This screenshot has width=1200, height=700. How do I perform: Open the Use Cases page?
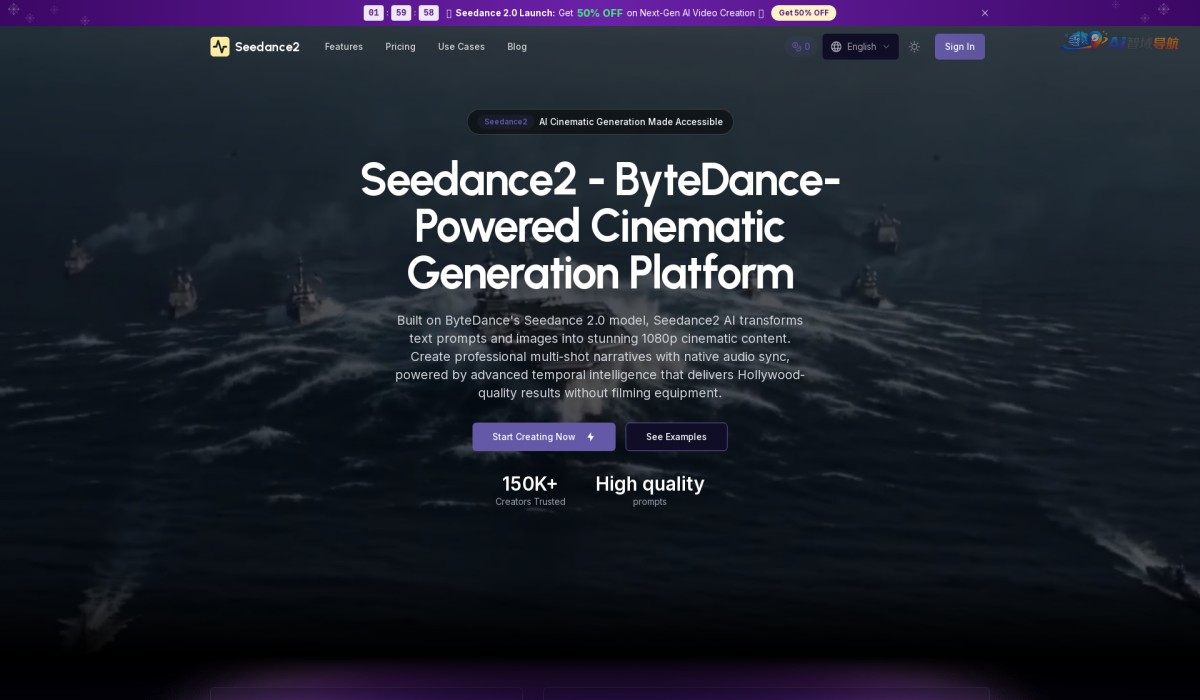(461, 47)
